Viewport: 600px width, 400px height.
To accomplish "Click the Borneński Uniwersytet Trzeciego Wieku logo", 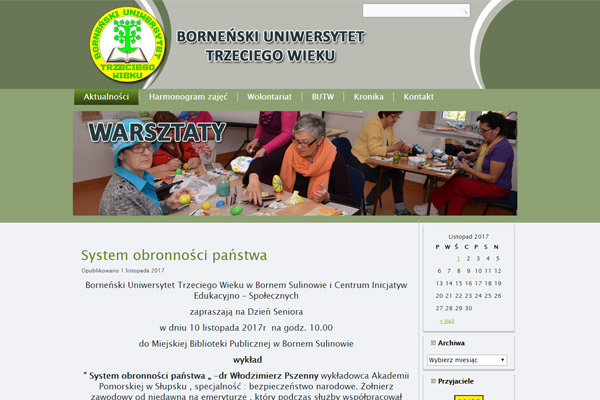I will (128, 44).
